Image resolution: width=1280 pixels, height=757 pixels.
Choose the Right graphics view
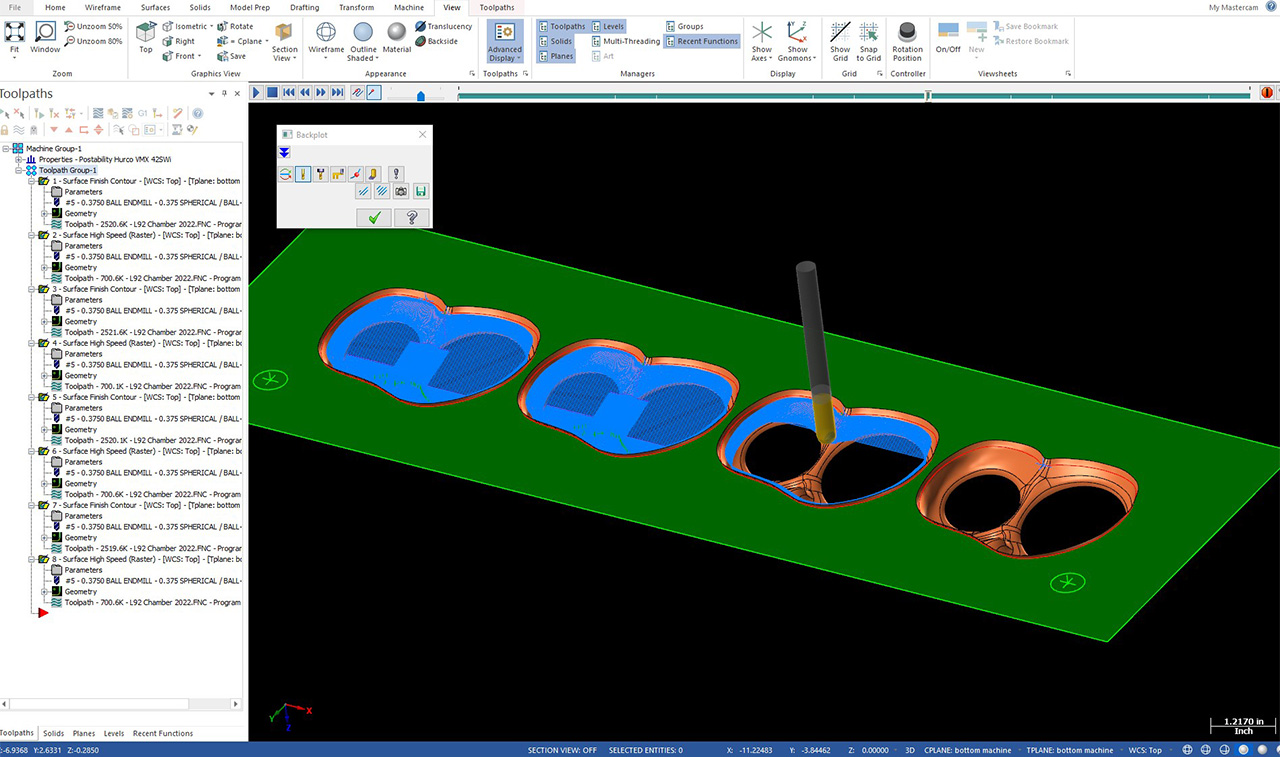(179, 41)
